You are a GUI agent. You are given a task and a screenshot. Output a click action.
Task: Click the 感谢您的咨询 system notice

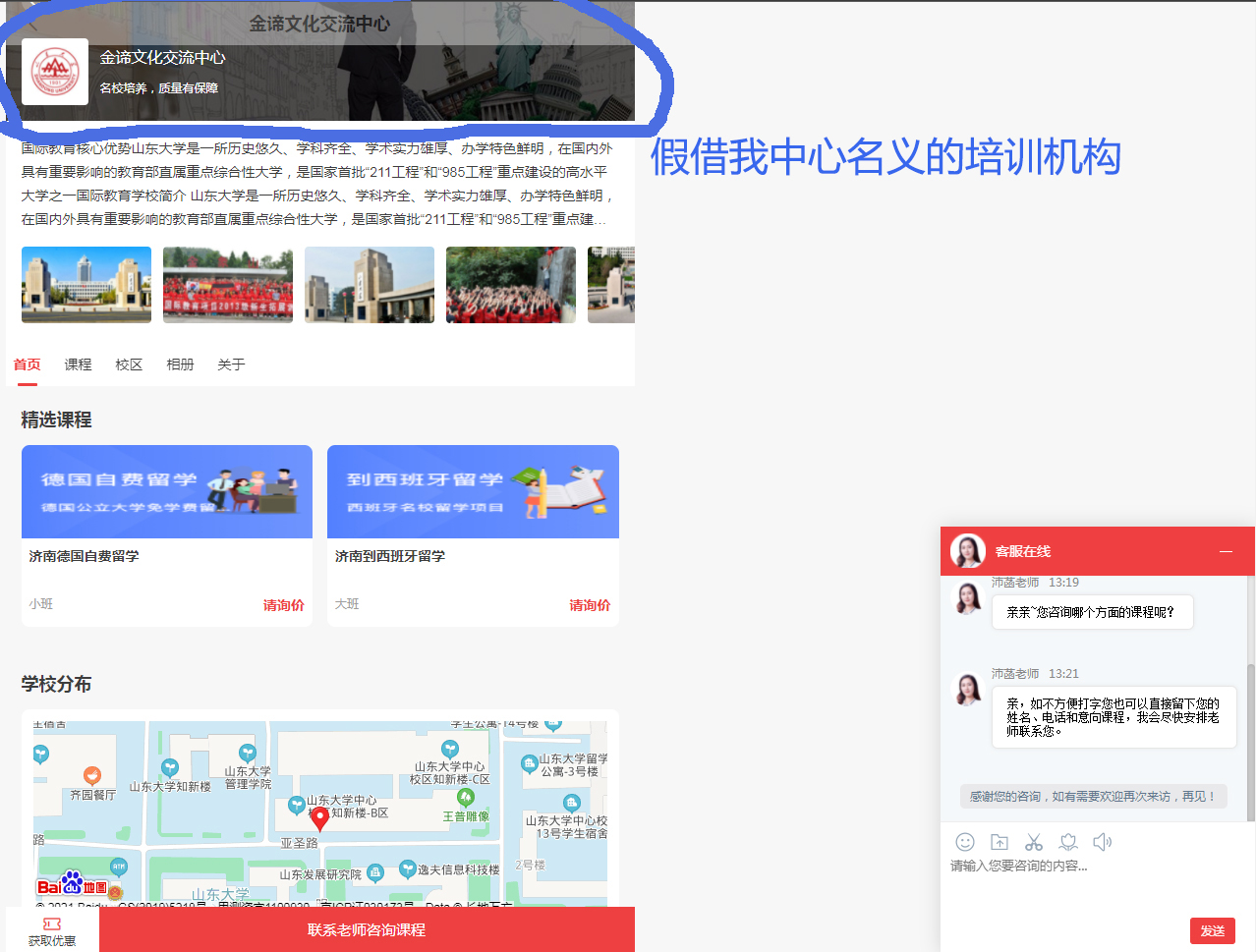coord(1094,796)
